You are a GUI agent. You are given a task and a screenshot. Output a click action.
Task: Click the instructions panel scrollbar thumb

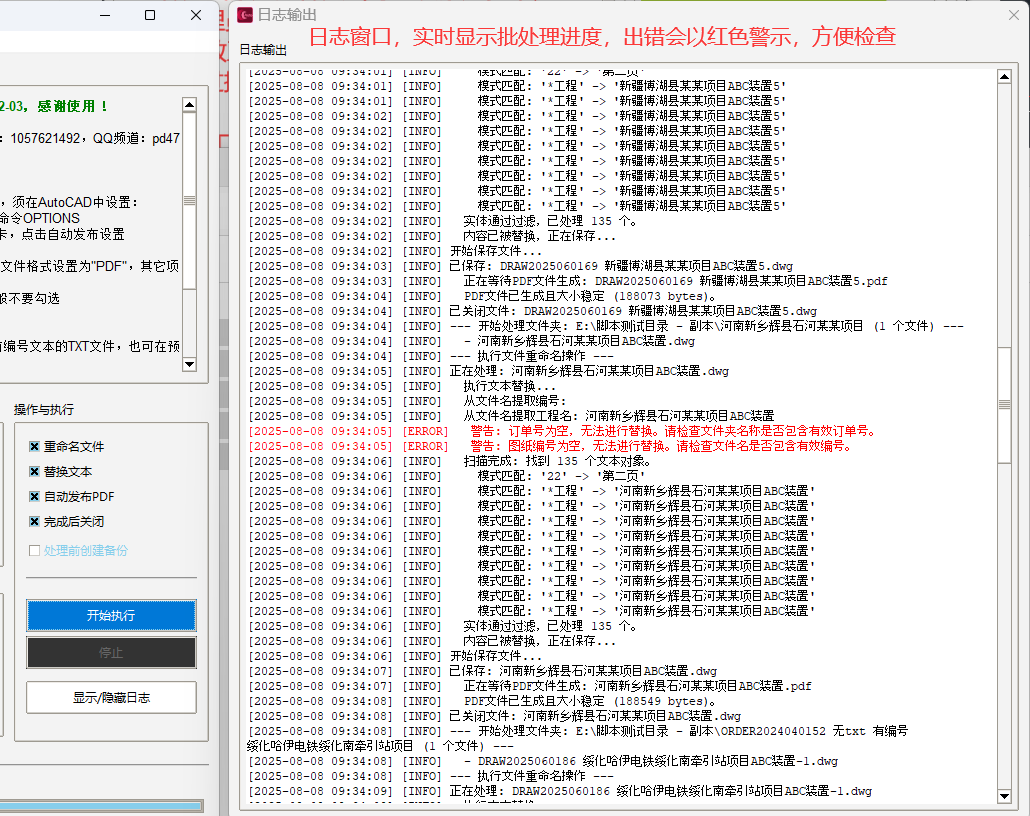point(188,200)
